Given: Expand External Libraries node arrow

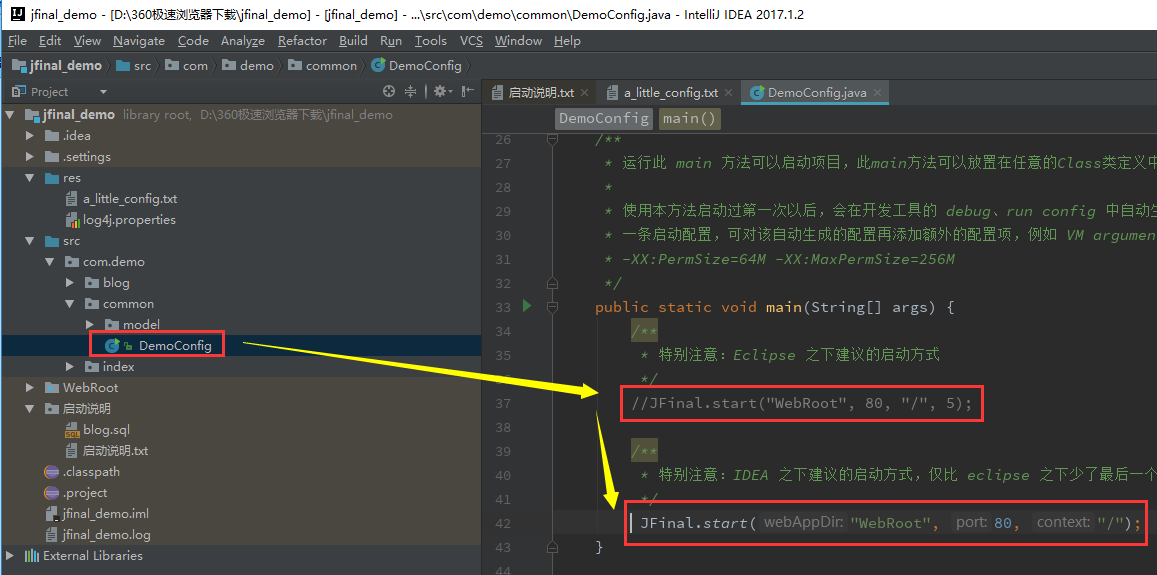Looking at the screenshot, I should [10, 556].
